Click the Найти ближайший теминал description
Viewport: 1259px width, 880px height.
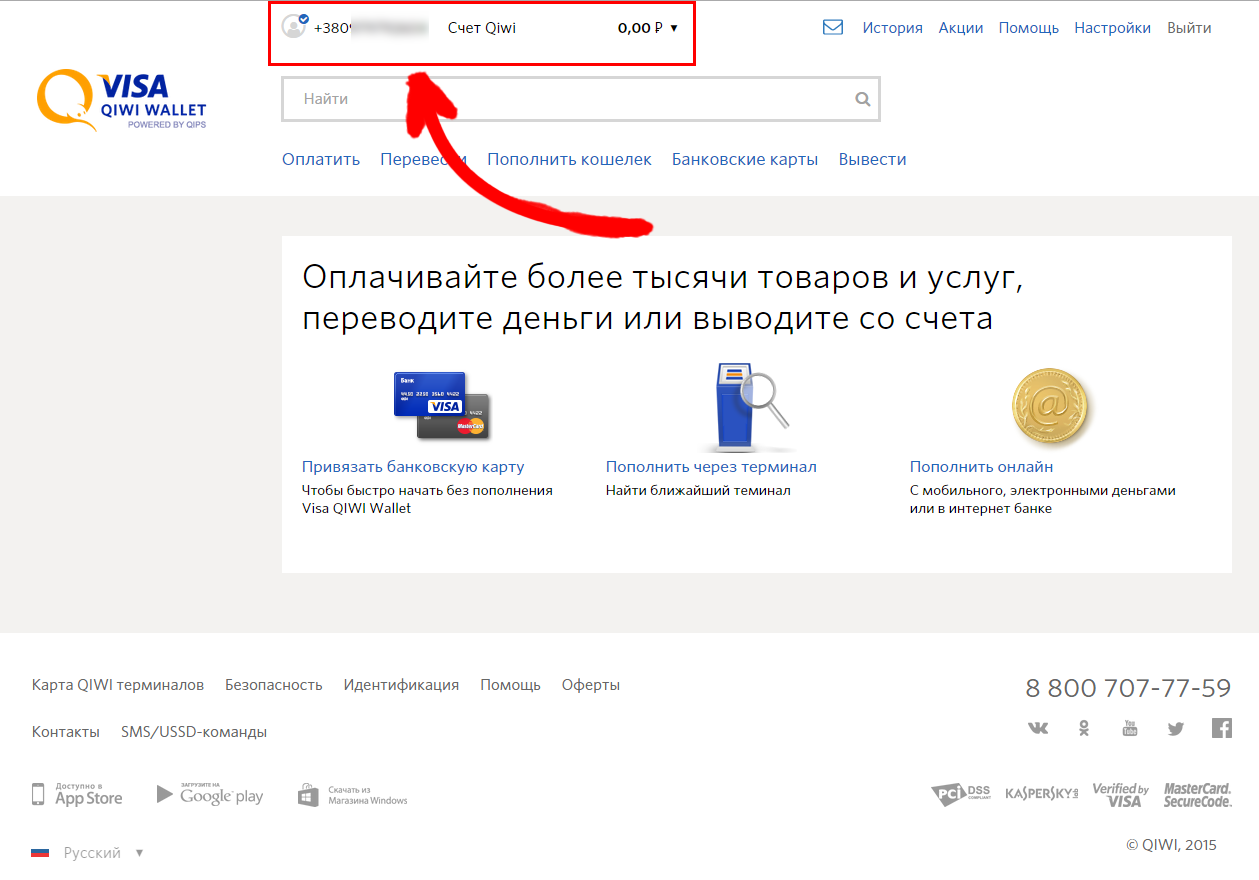point(698,491)
